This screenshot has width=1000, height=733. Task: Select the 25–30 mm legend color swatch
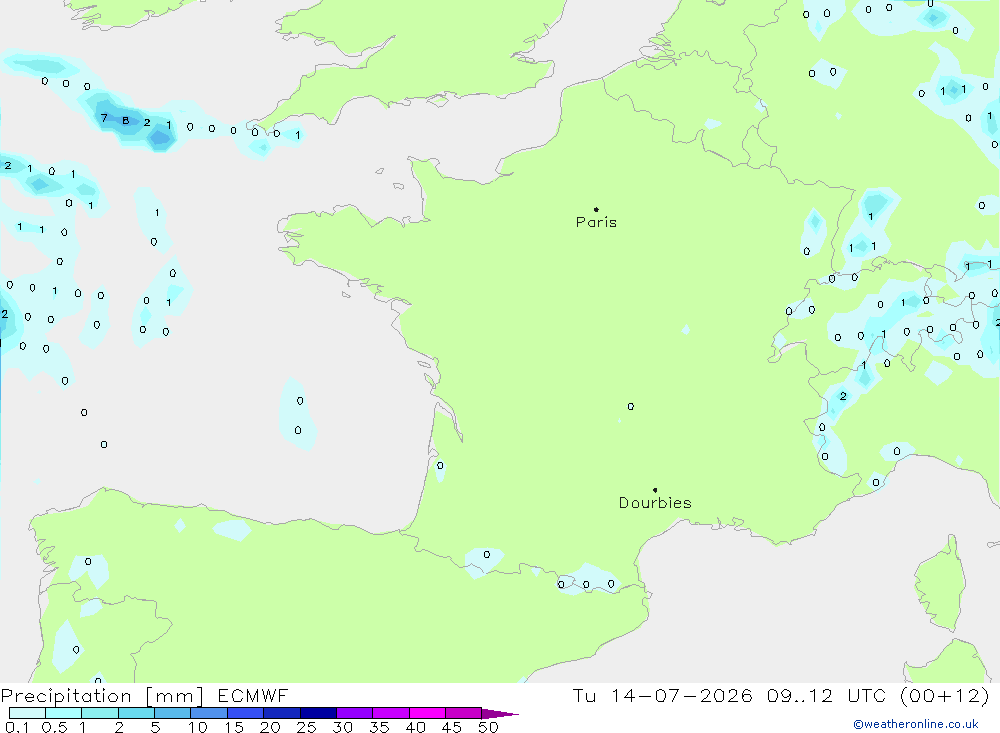click(318, 713)
